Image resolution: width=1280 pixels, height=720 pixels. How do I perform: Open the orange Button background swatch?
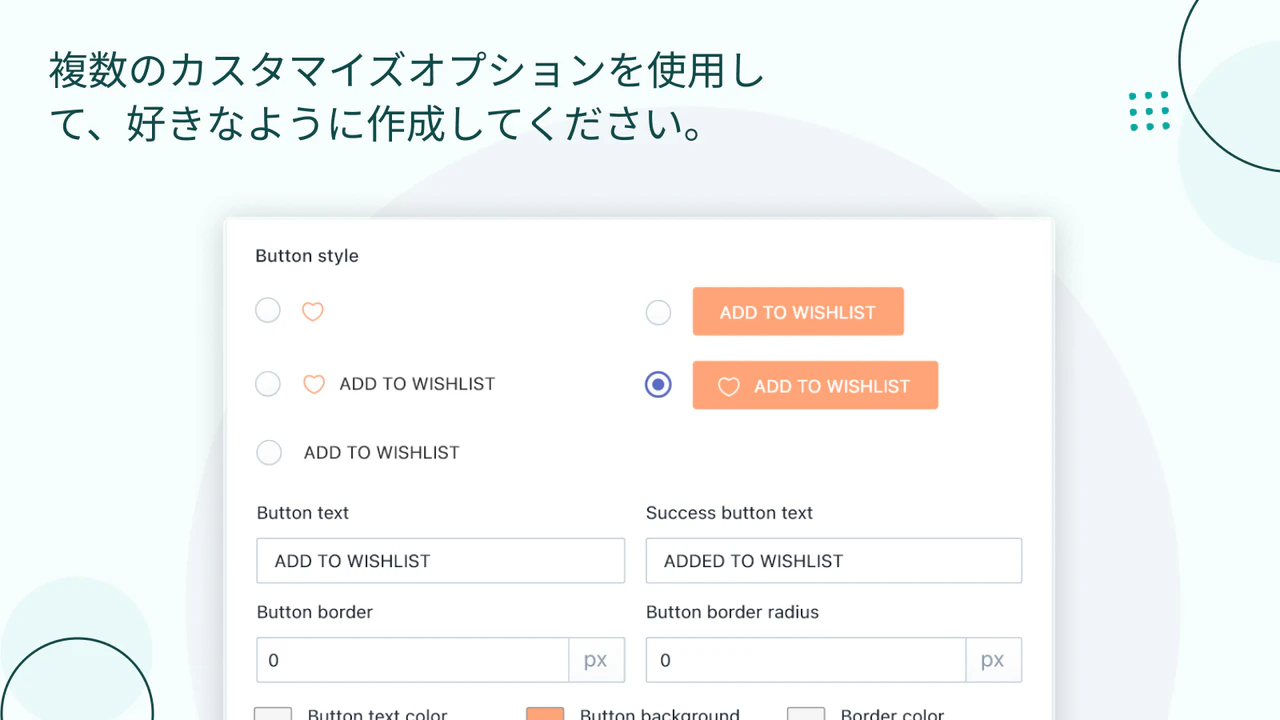pyautogui.click(x=546, y=714)
